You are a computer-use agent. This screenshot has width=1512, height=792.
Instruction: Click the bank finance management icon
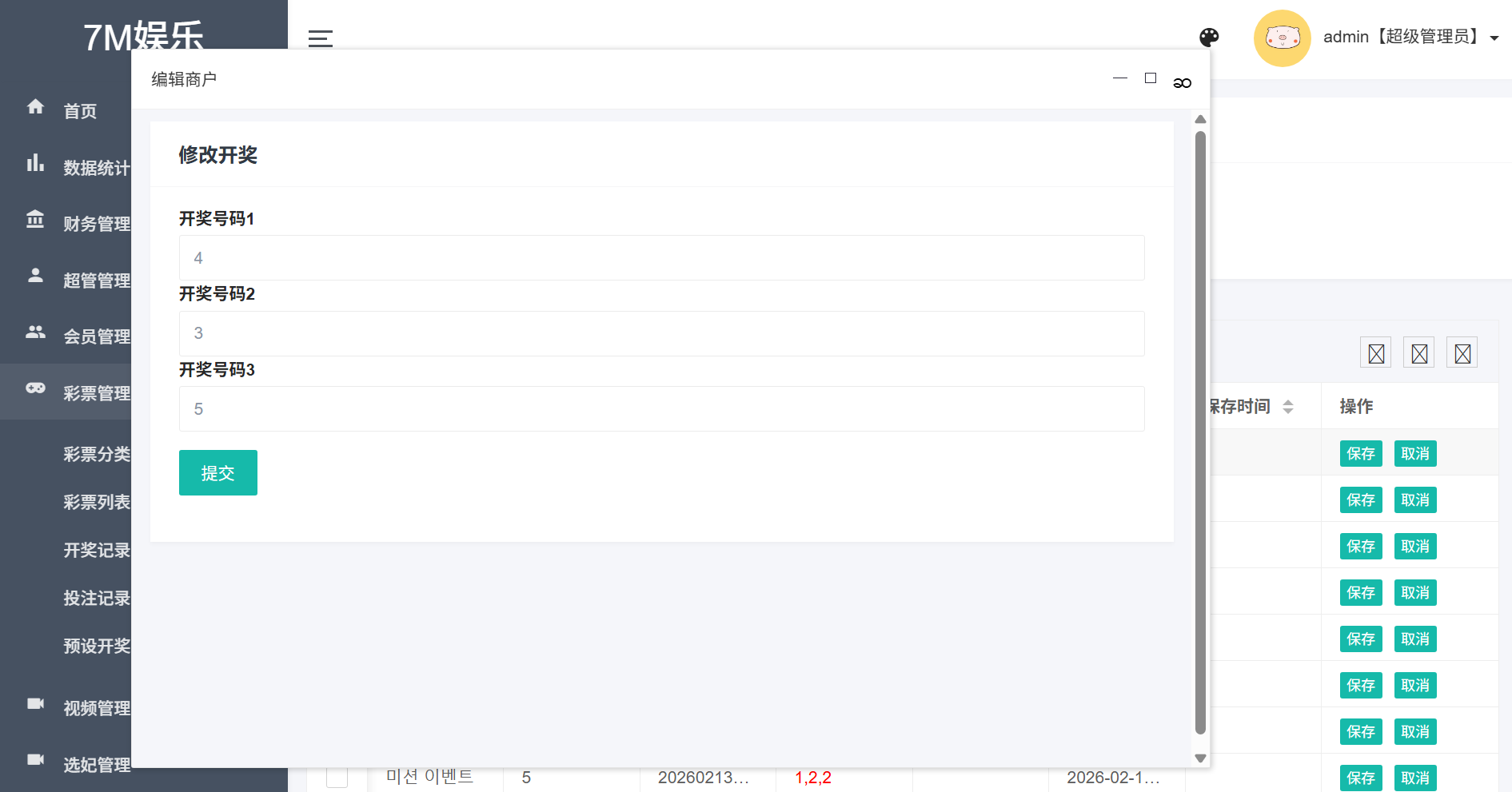[x=35, y=219]
